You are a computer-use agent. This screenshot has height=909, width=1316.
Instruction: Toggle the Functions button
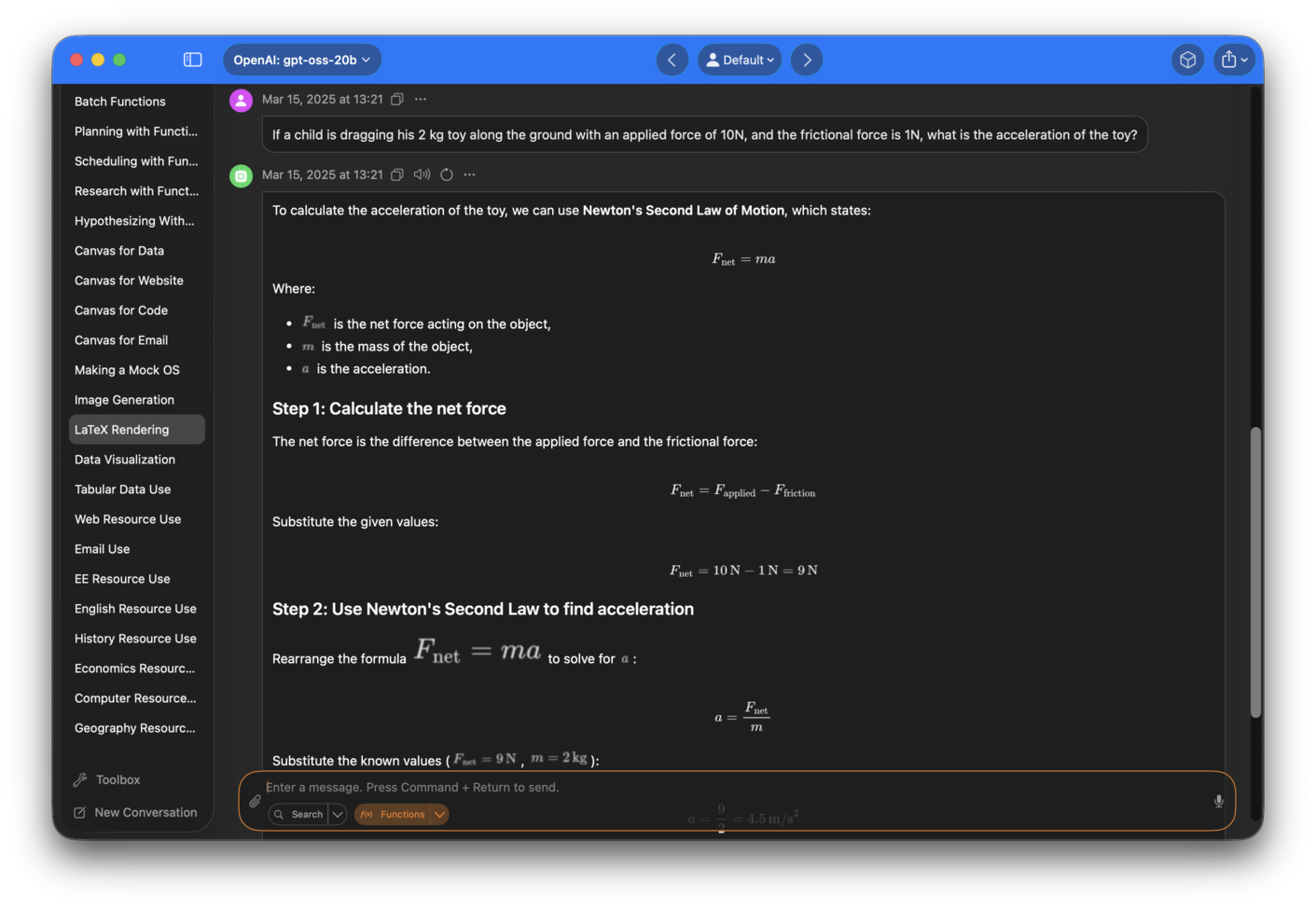point(393,814)
